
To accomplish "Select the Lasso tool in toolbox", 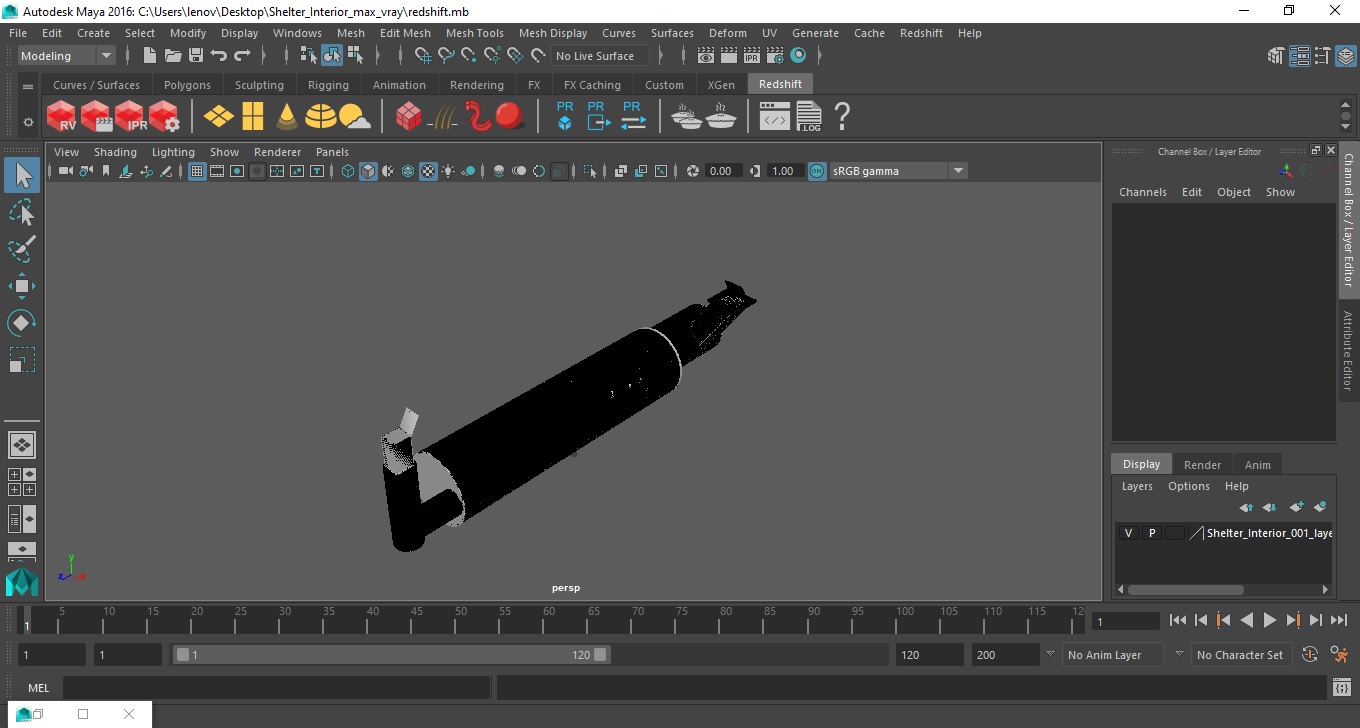I will pyautogui.click(x=22, y=212).
